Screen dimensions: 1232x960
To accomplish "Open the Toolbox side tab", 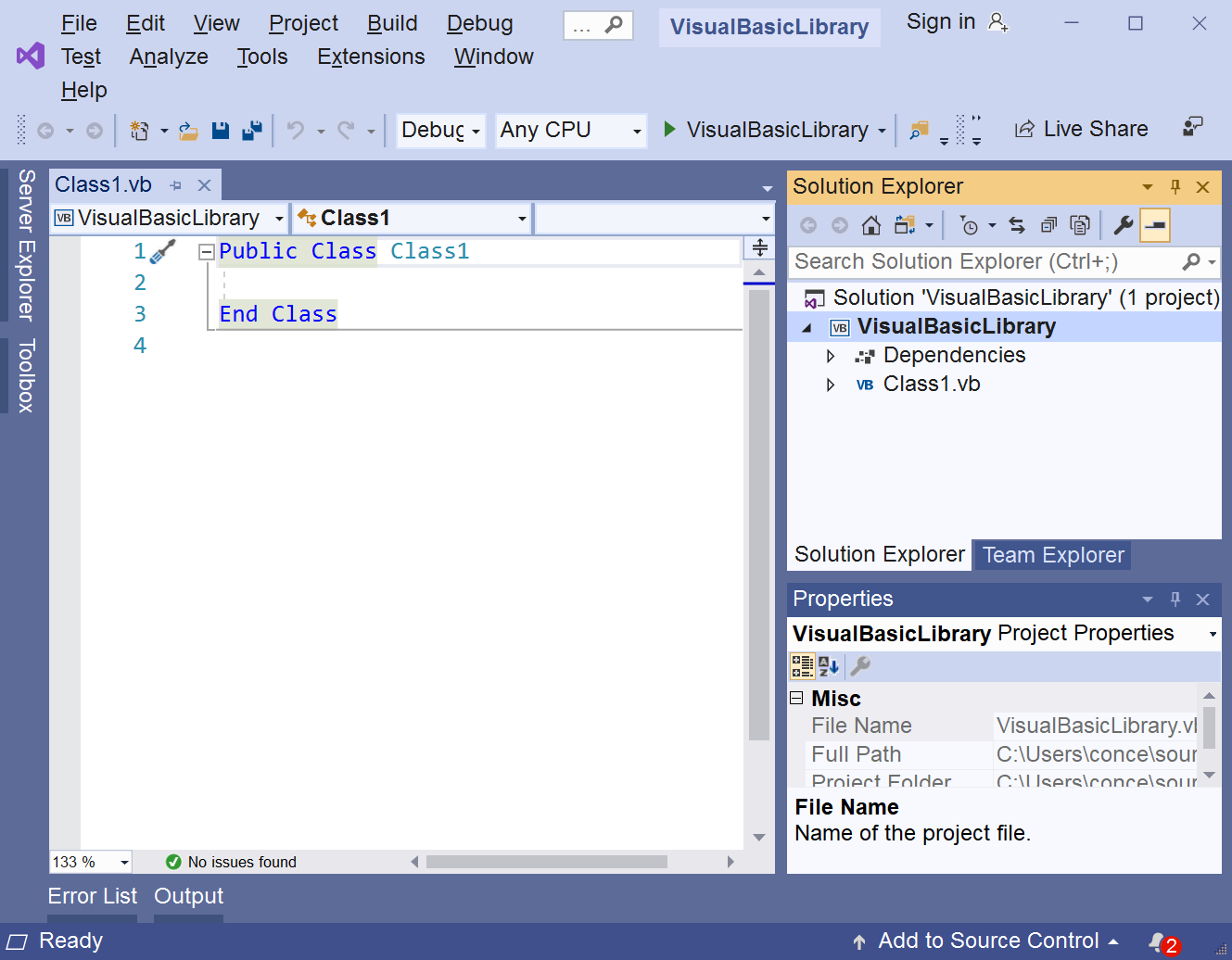I will click(x=25, y=375).
